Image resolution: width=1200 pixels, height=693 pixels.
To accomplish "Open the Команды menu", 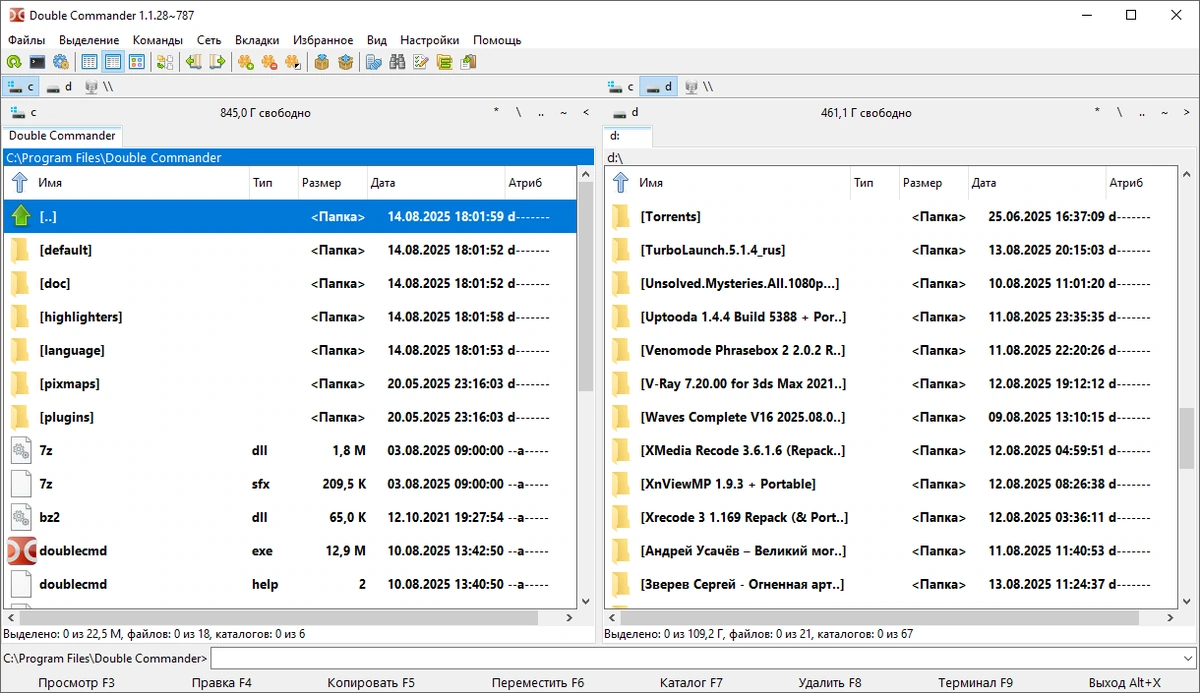I will tap(158, 40).
